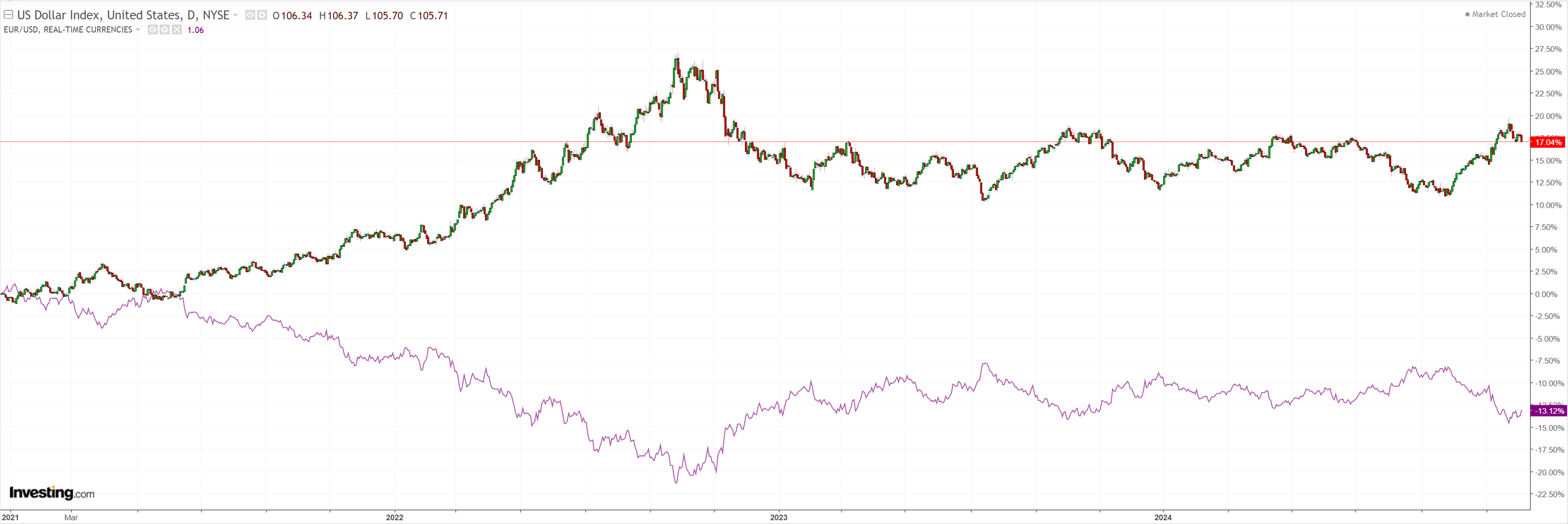Expand EUR/USD legend dropdown arrow
Image resolution: width=1568 pixels, height=524 pixels.
[138, 30]
